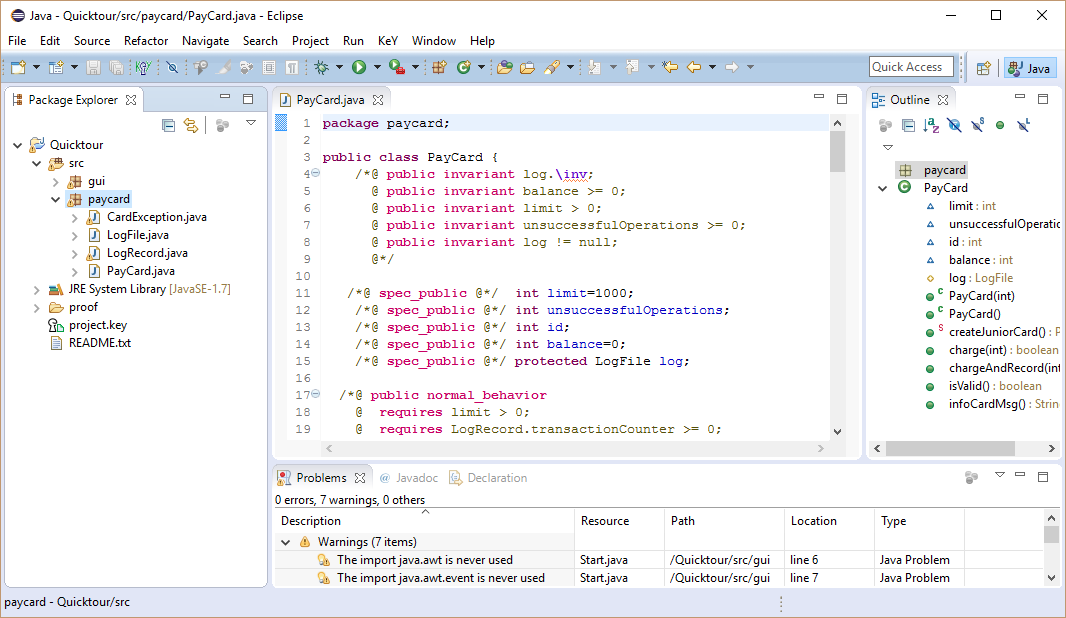Sort by the Resource column header

point(619,521)
